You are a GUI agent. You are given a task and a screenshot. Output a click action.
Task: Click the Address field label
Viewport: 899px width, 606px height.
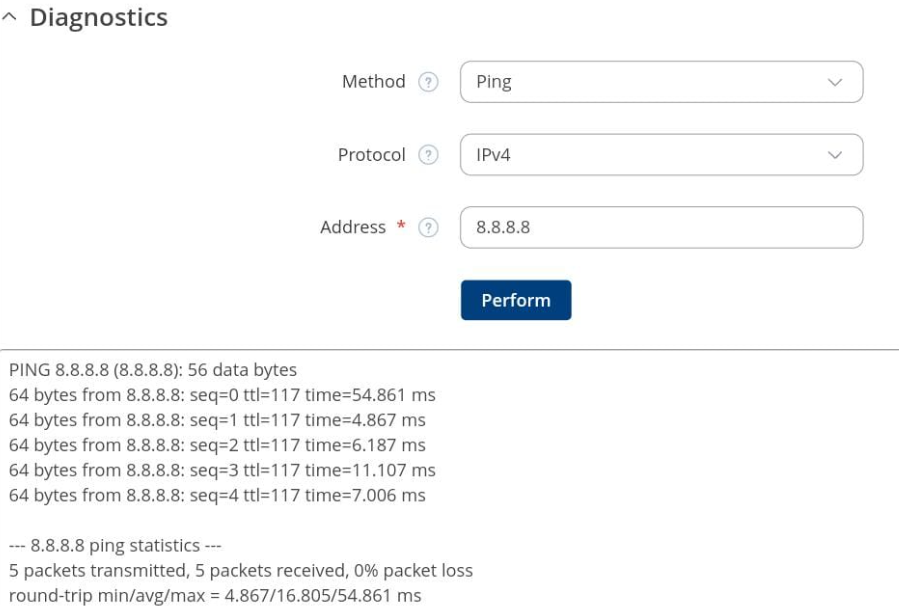click(352, 227)
